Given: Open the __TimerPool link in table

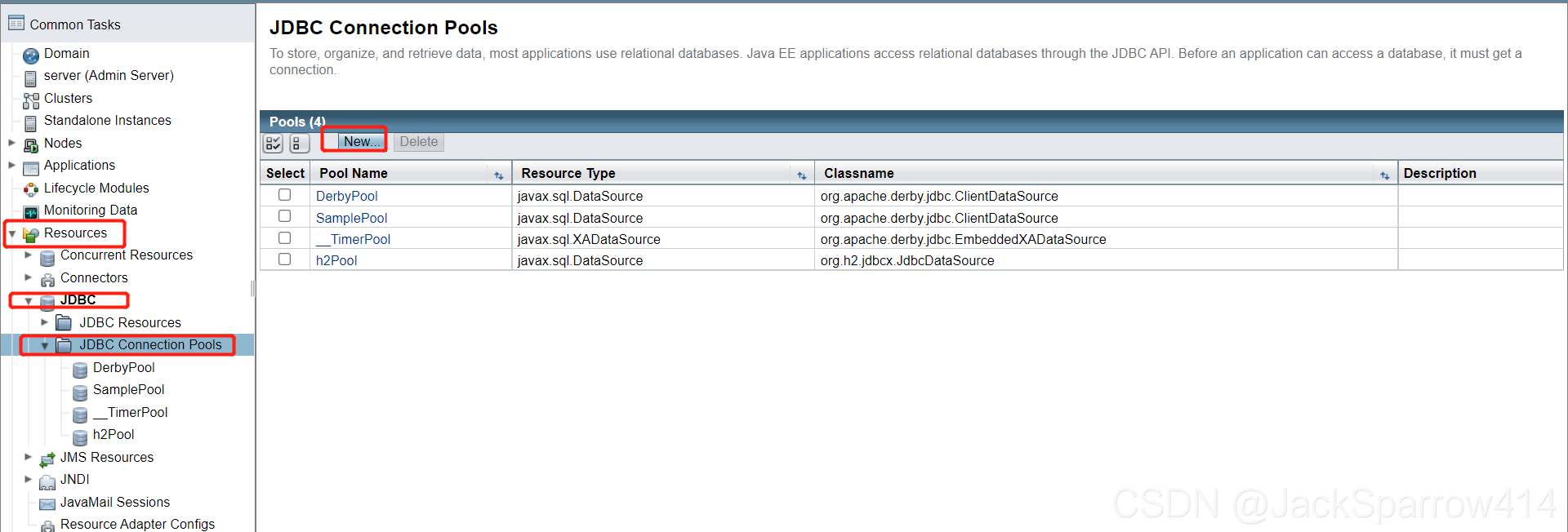Looking at the screenshot, I should 354,239.
